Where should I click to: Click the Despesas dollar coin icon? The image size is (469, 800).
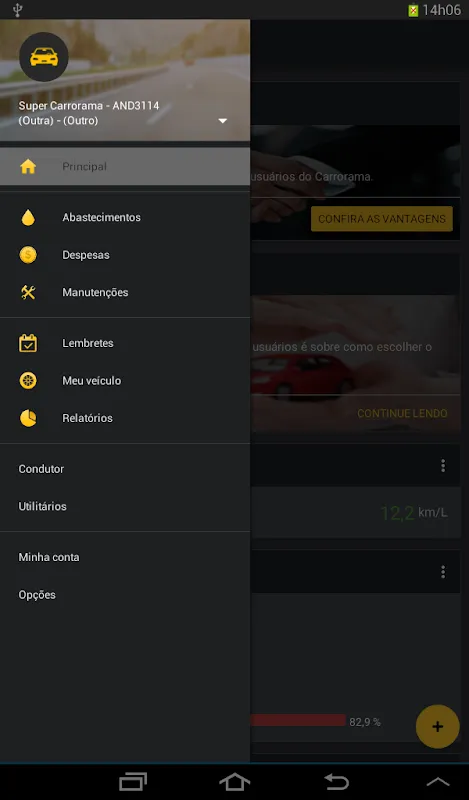click(x=28, y=255)
